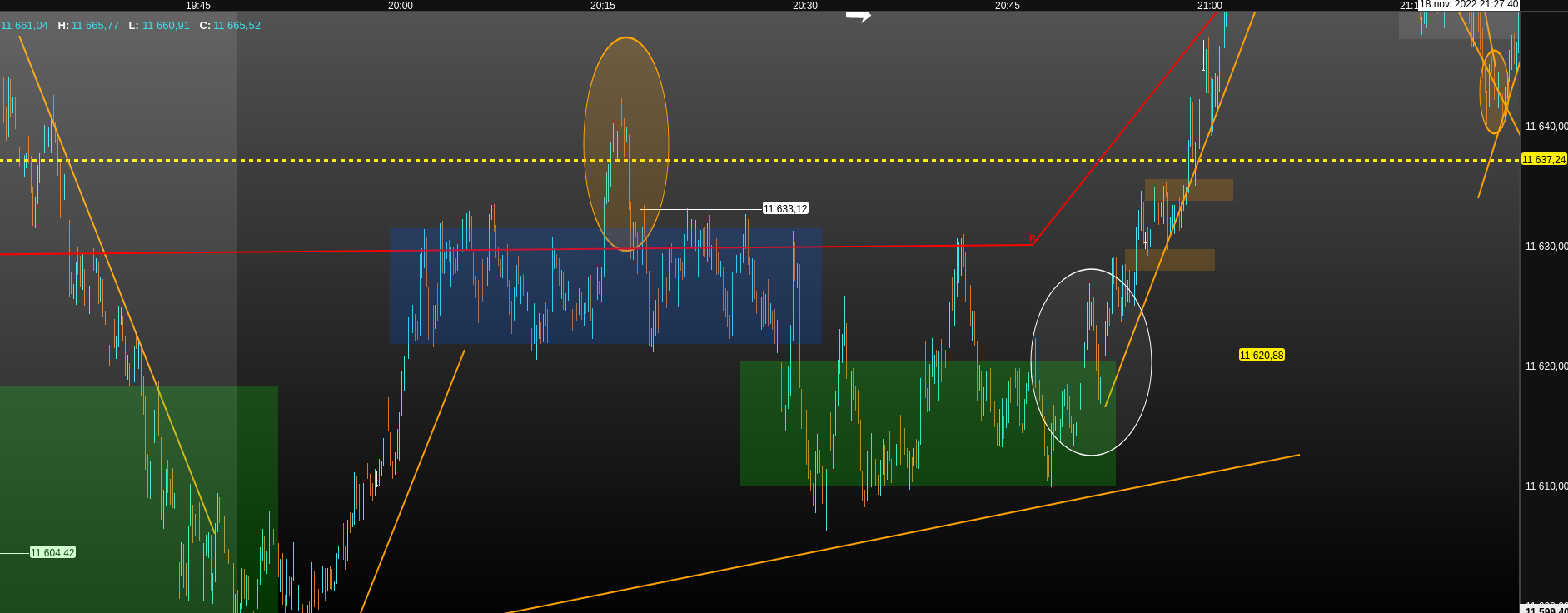Click the white 11 633,12 level label

785,208
